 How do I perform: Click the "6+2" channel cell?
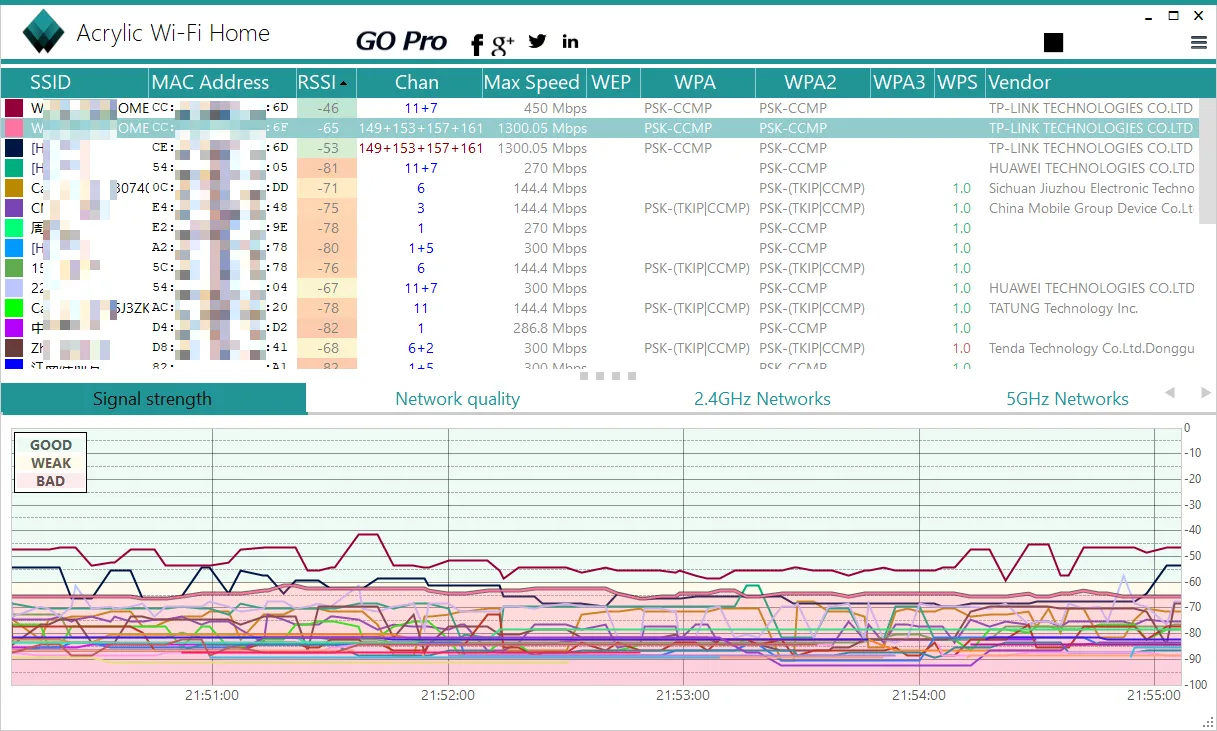pyautogui.click(x=420, y=348)
